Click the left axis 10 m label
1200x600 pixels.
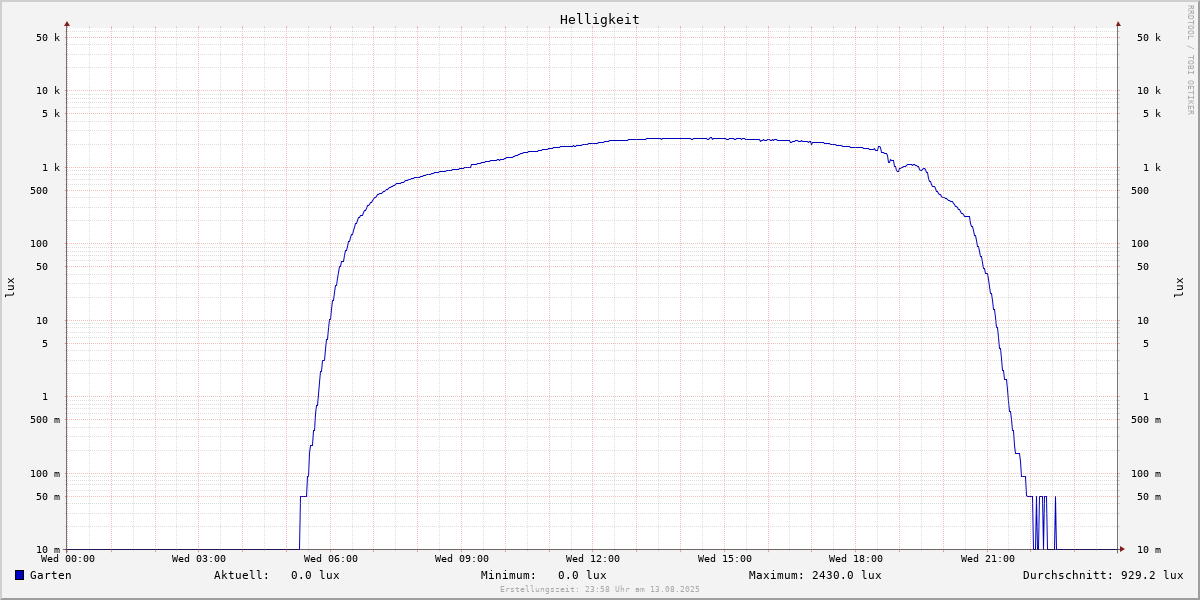[48, 550]
